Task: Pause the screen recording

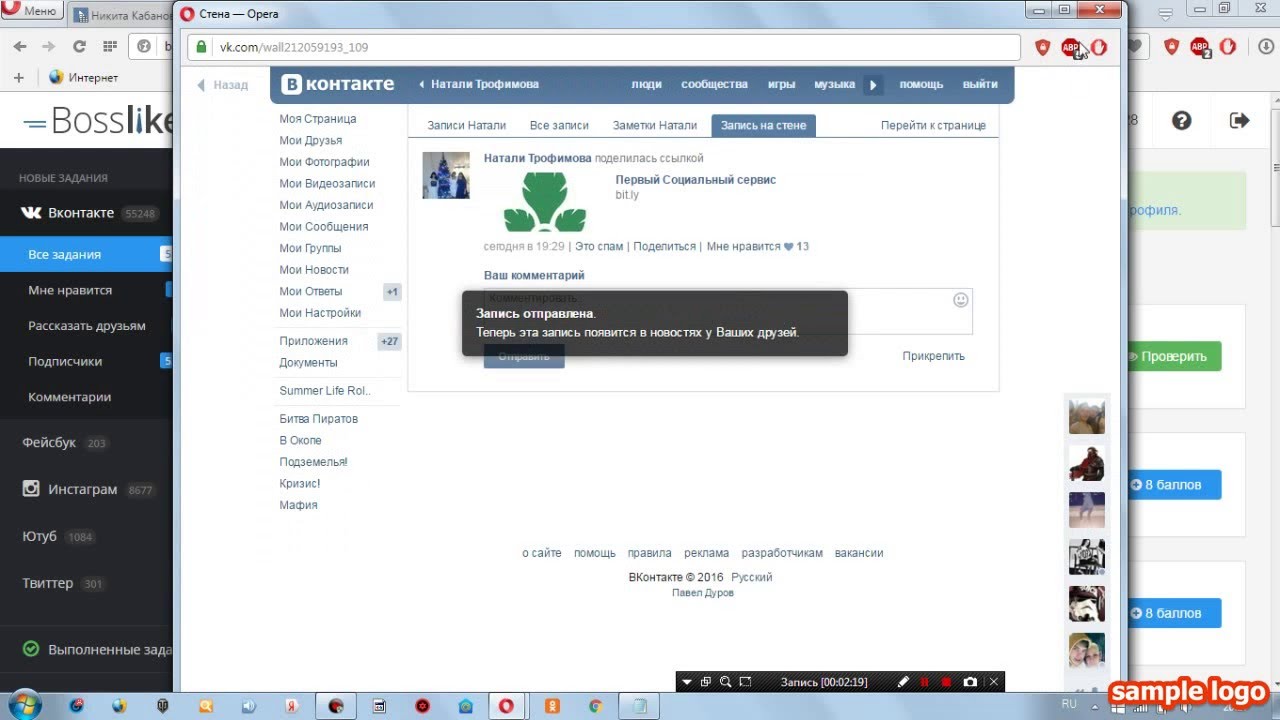Action: (x=925, y=682)
